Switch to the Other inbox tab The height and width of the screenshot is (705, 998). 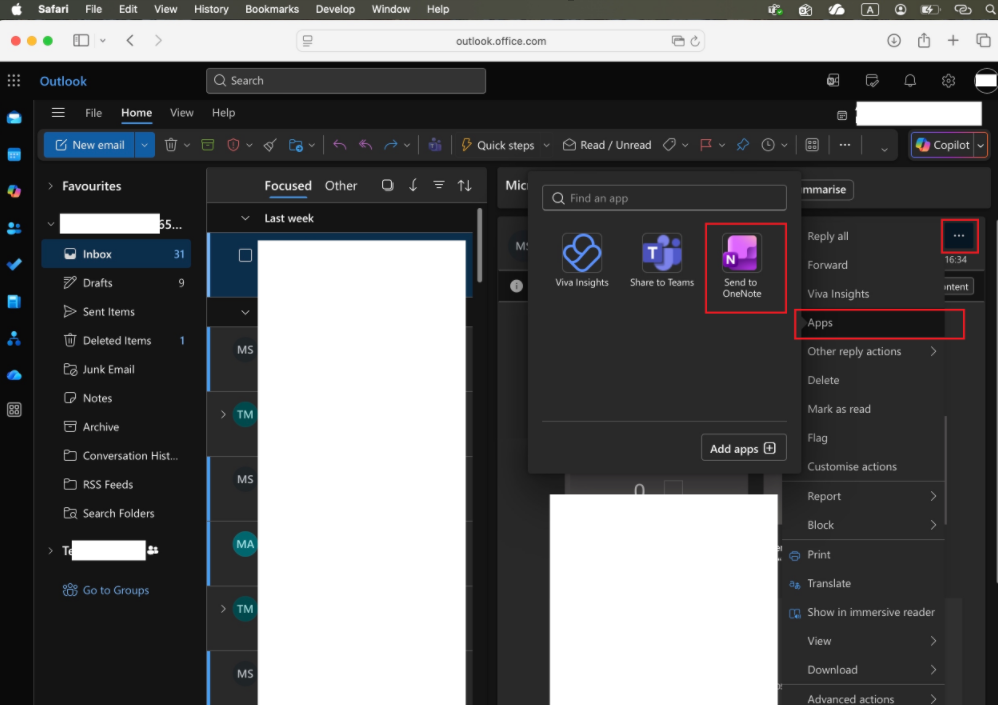coord(341,186)
